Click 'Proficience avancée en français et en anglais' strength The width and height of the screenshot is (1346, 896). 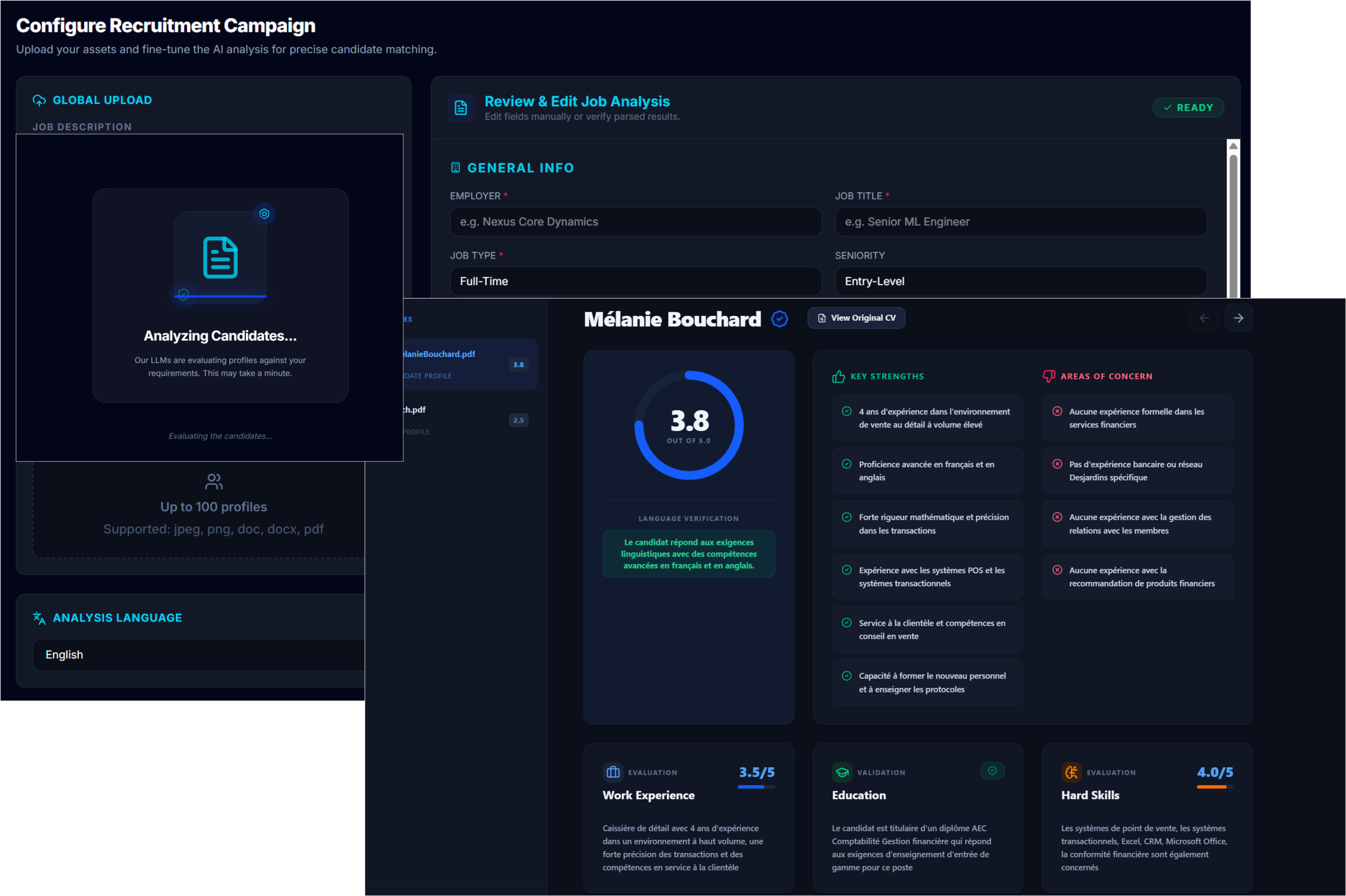[927, 471]
